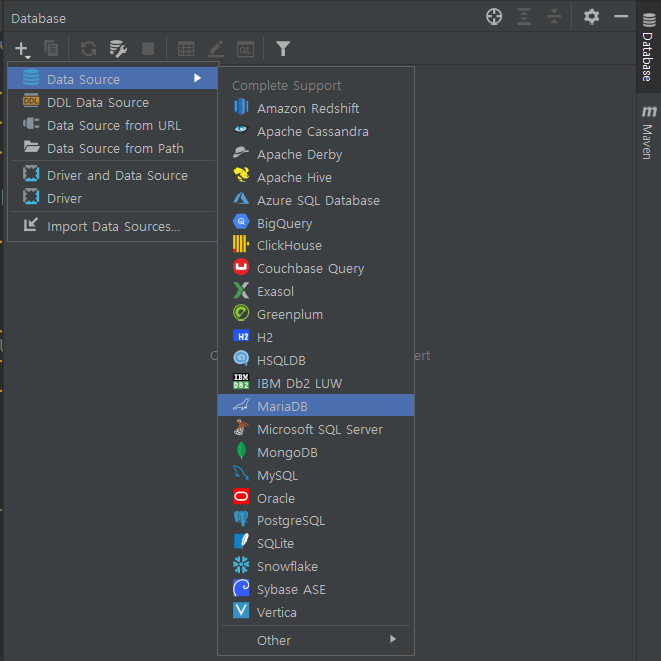Click the Duplicate toolbar icon
This screenshot has width=661, height=661.
pos(51,48)
